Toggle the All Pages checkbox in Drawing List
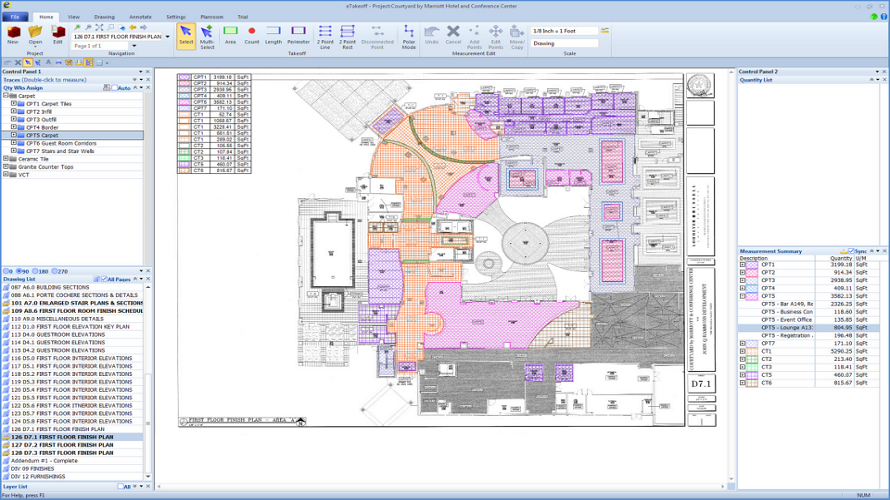 pyautogui.click(x=104, y=279)
